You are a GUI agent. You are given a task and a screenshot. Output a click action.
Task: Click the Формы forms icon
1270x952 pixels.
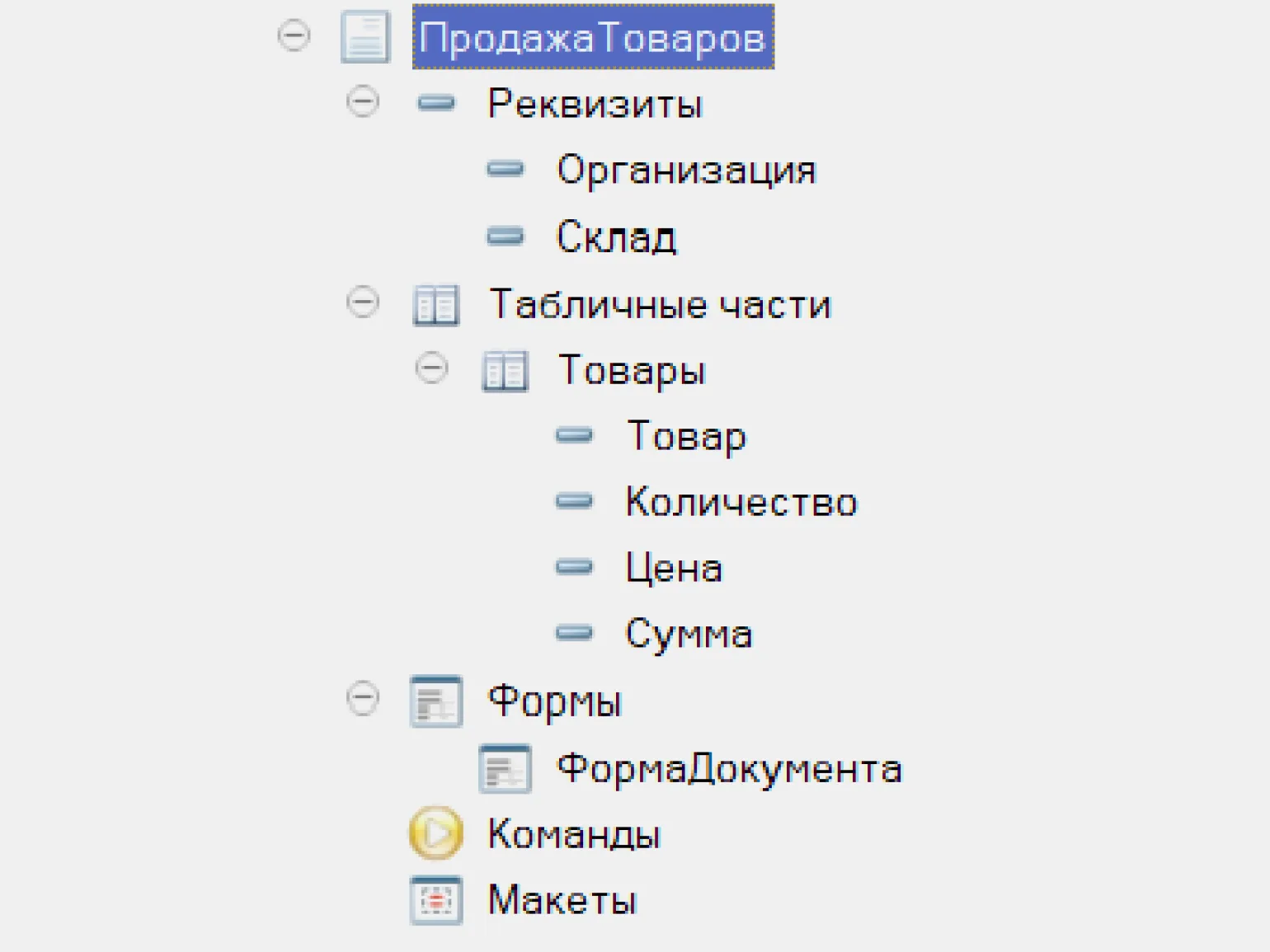[436, 701]
